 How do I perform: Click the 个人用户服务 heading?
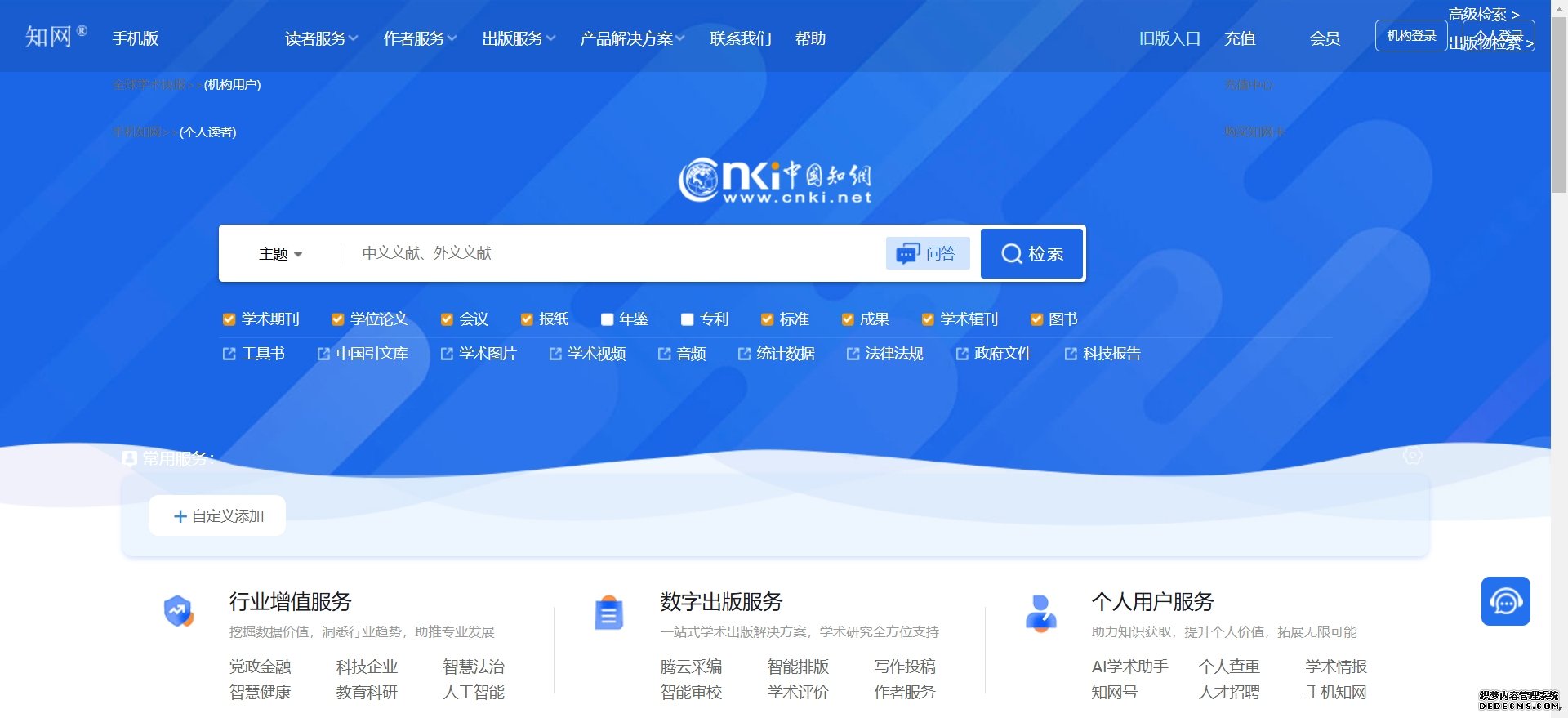point(1152,602)
